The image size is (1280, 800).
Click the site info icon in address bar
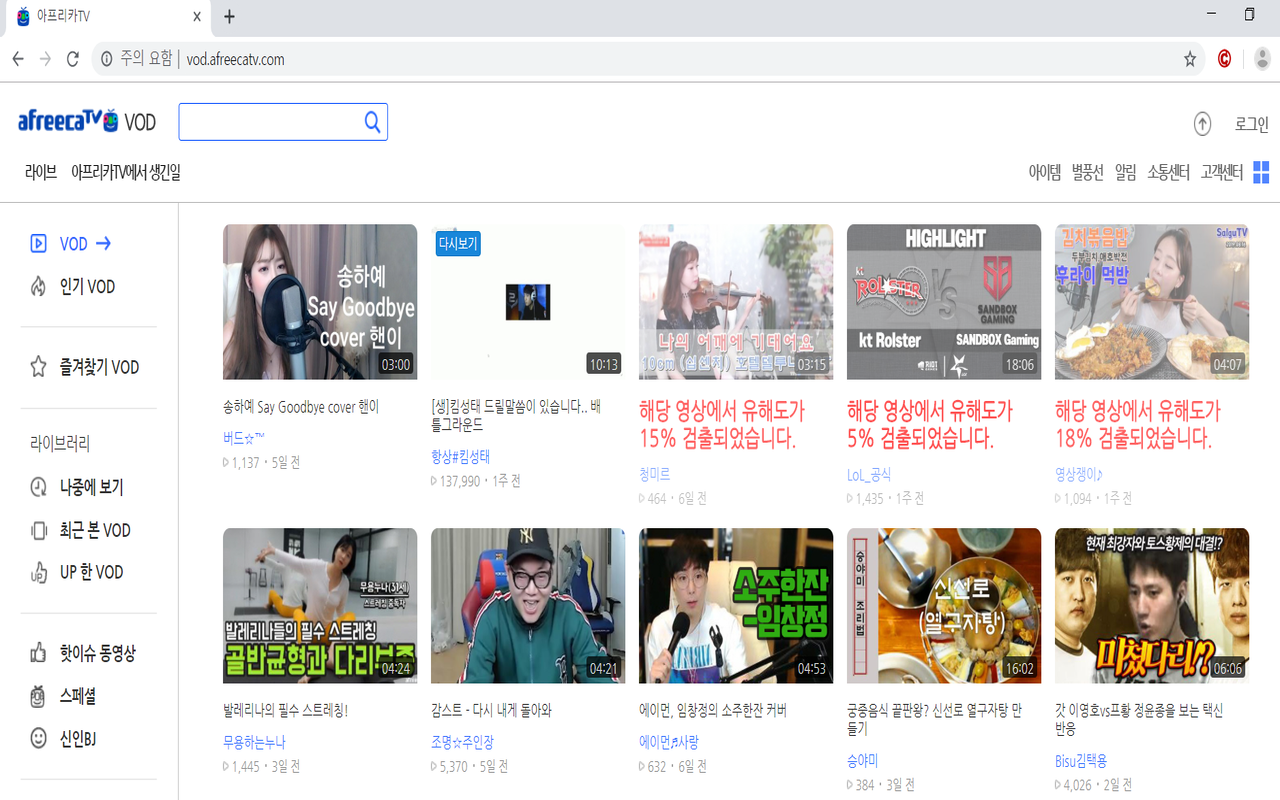point(106,59)
